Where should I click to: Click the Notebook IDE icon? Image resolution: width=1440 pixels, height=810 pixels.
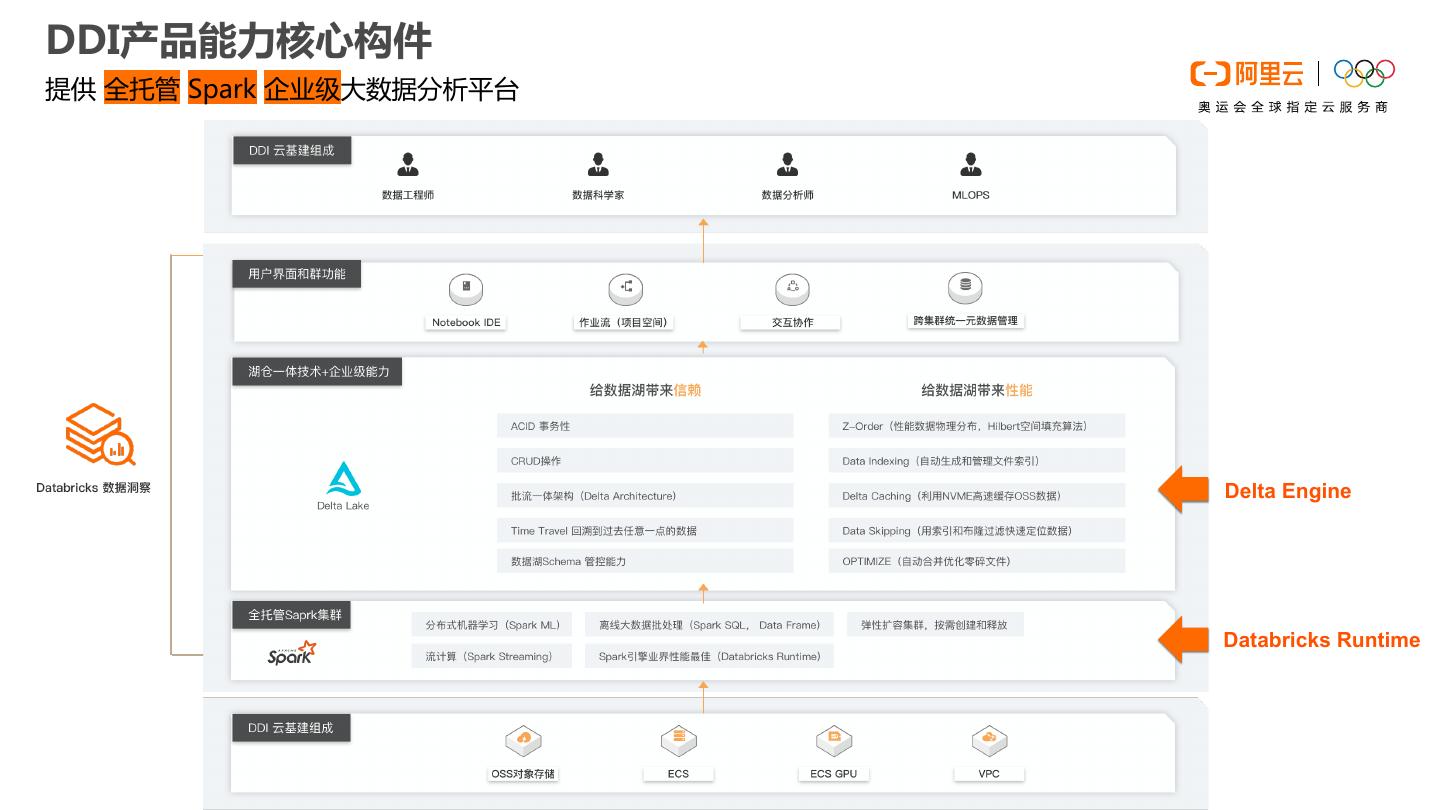point(466,290)
